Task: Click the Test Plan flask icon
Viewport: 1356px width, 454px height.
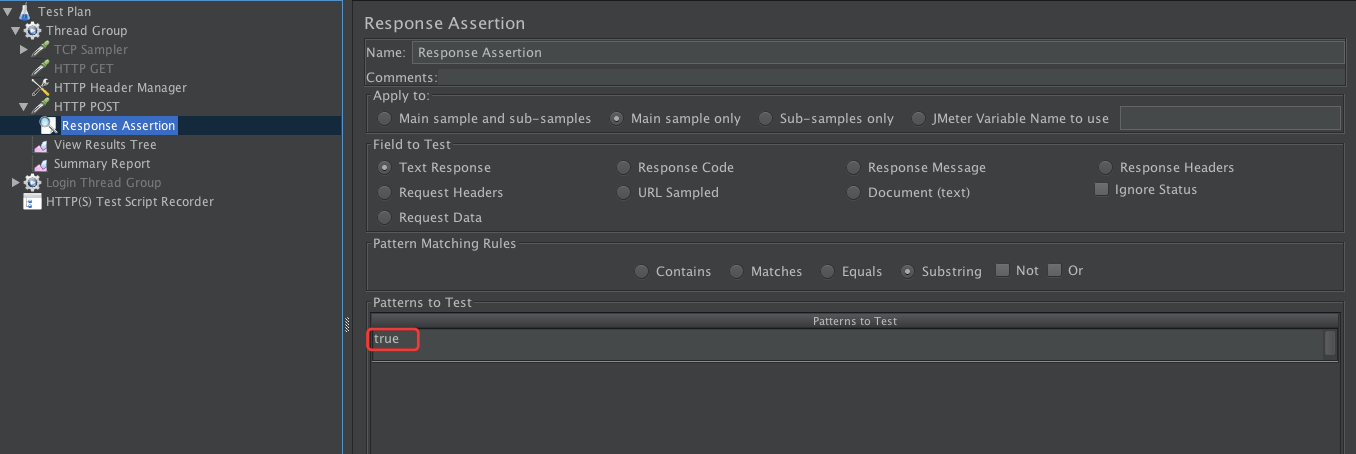Action: [x=24, y=12]
